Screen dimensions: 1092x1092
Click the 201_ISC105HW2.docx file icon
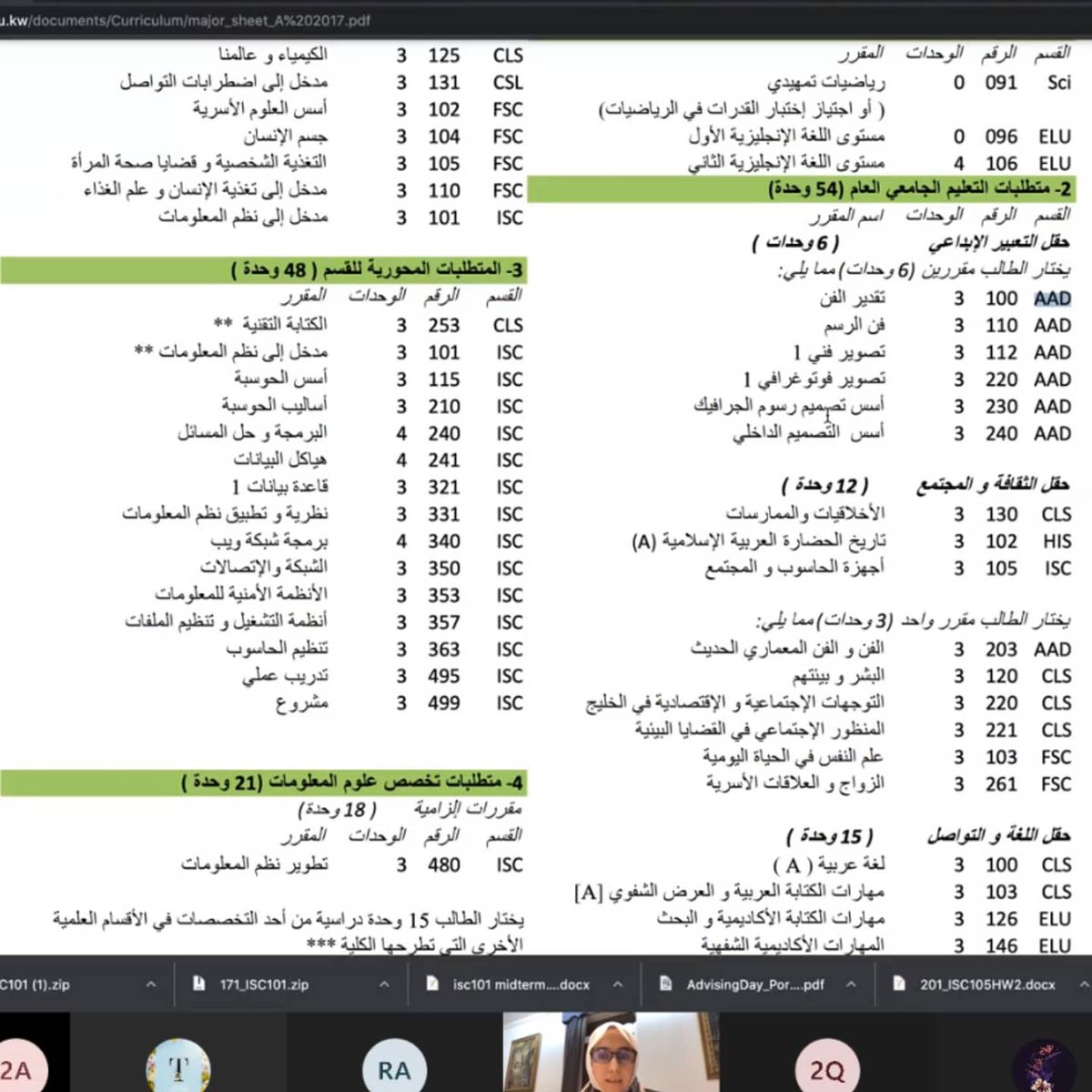click(899, 984)
